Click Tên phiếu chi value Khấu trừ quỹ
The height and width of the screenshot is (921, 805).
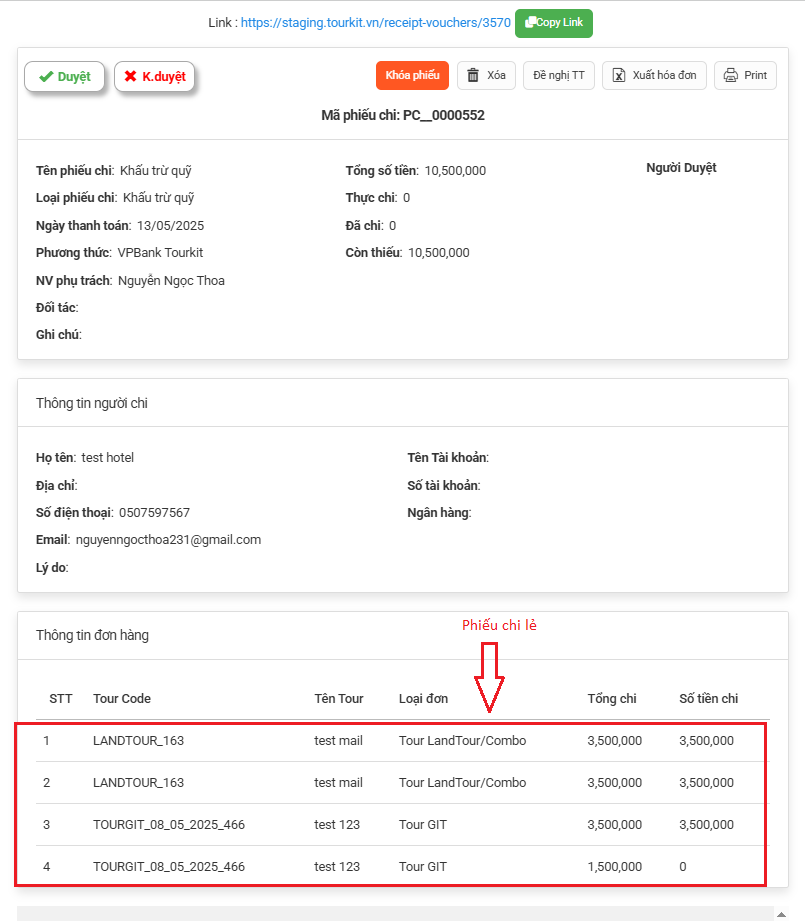(x=156, y=171)
